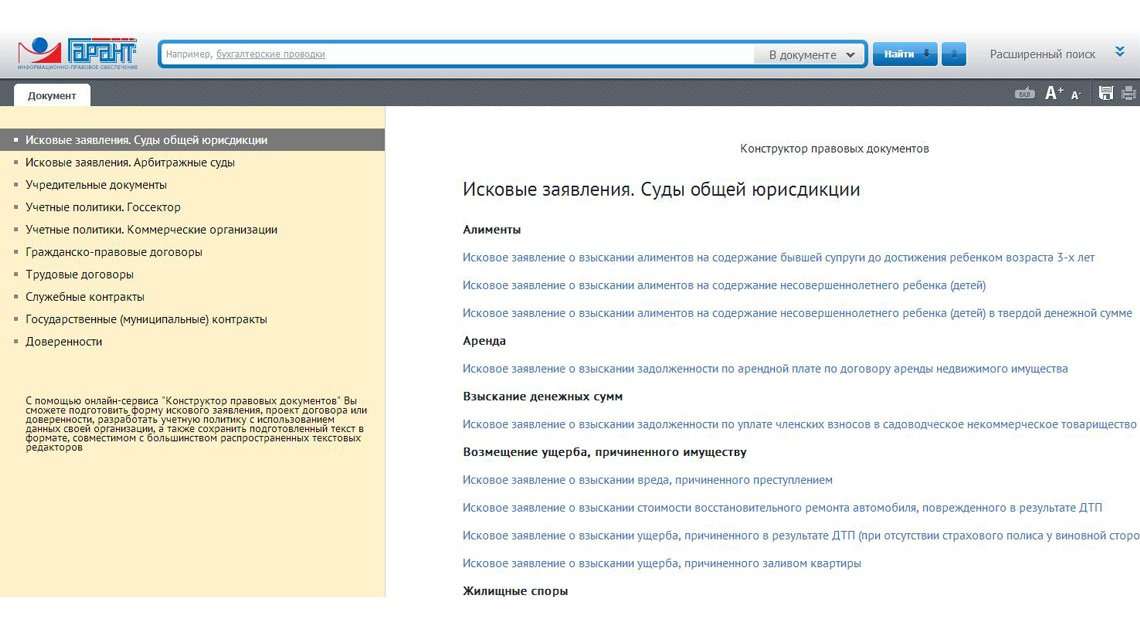Image resolution: width=1140 pixels, height=639 pixels.
Task: Switch to the "Документ" tab
Action: coord(52,95)
